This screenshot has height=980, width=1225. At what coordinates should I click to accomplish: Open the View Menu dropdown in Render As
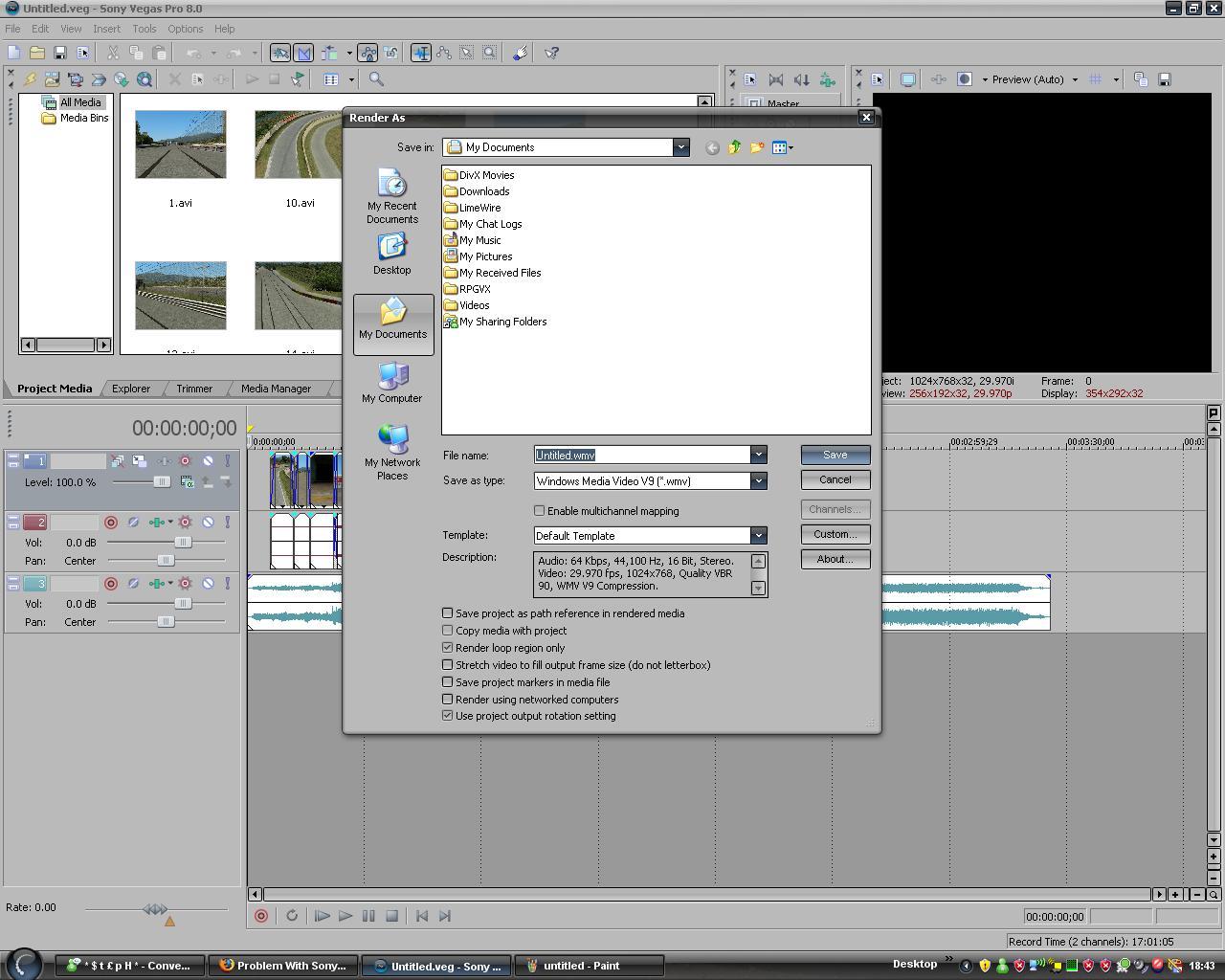783,147
